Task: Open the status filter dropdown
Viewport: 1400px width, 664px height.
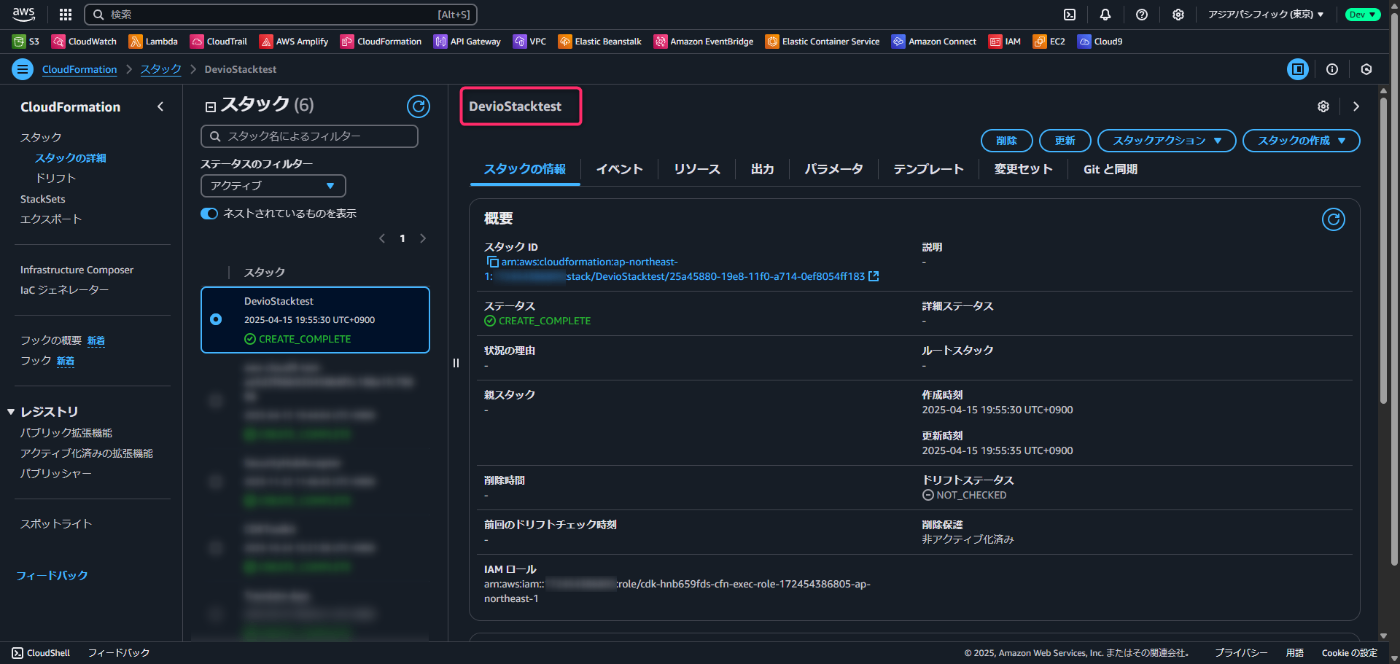Action: [273, 186]
